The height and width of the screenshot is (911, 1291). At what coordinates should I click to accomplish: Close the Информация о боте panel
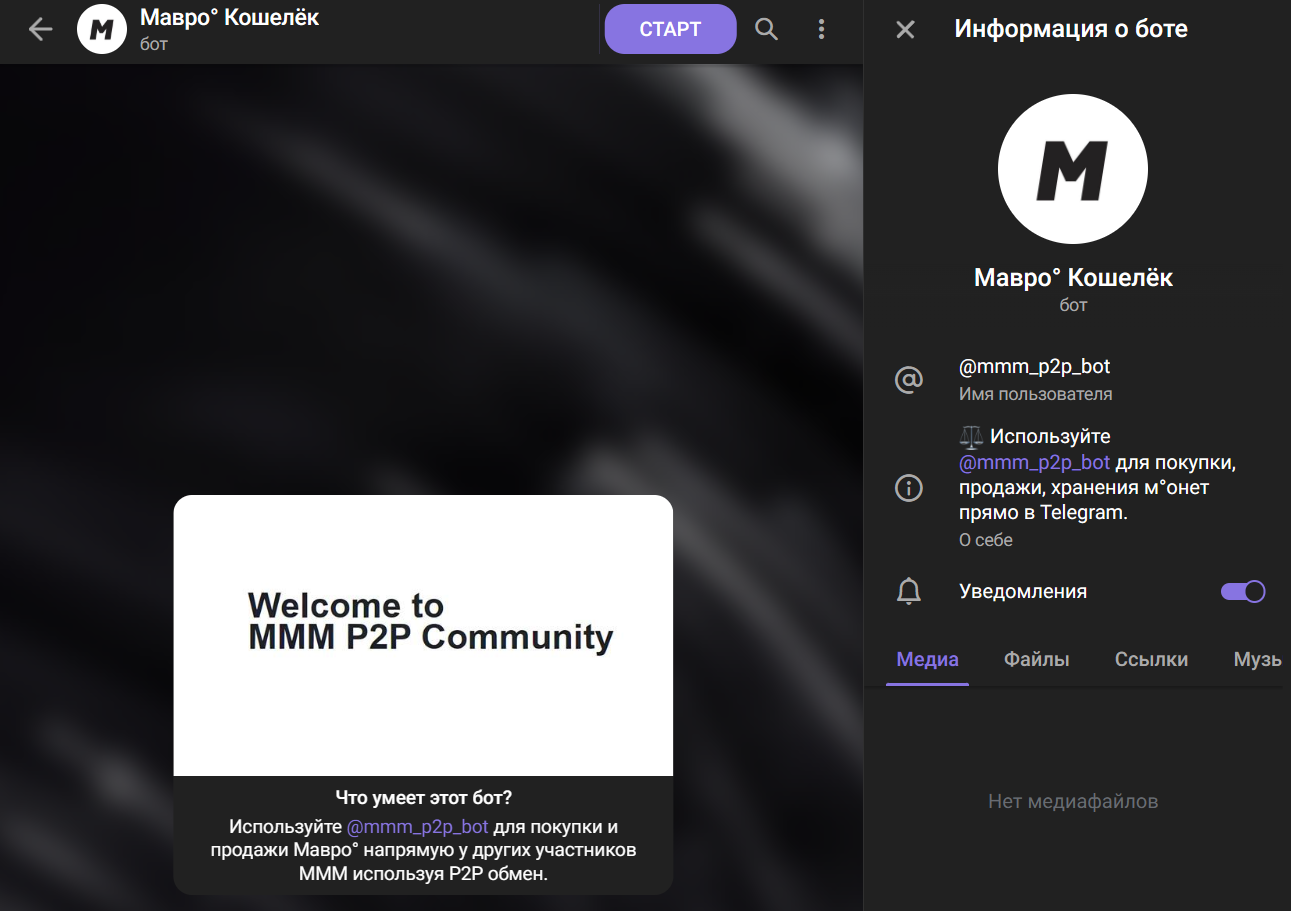coord(905,29)
